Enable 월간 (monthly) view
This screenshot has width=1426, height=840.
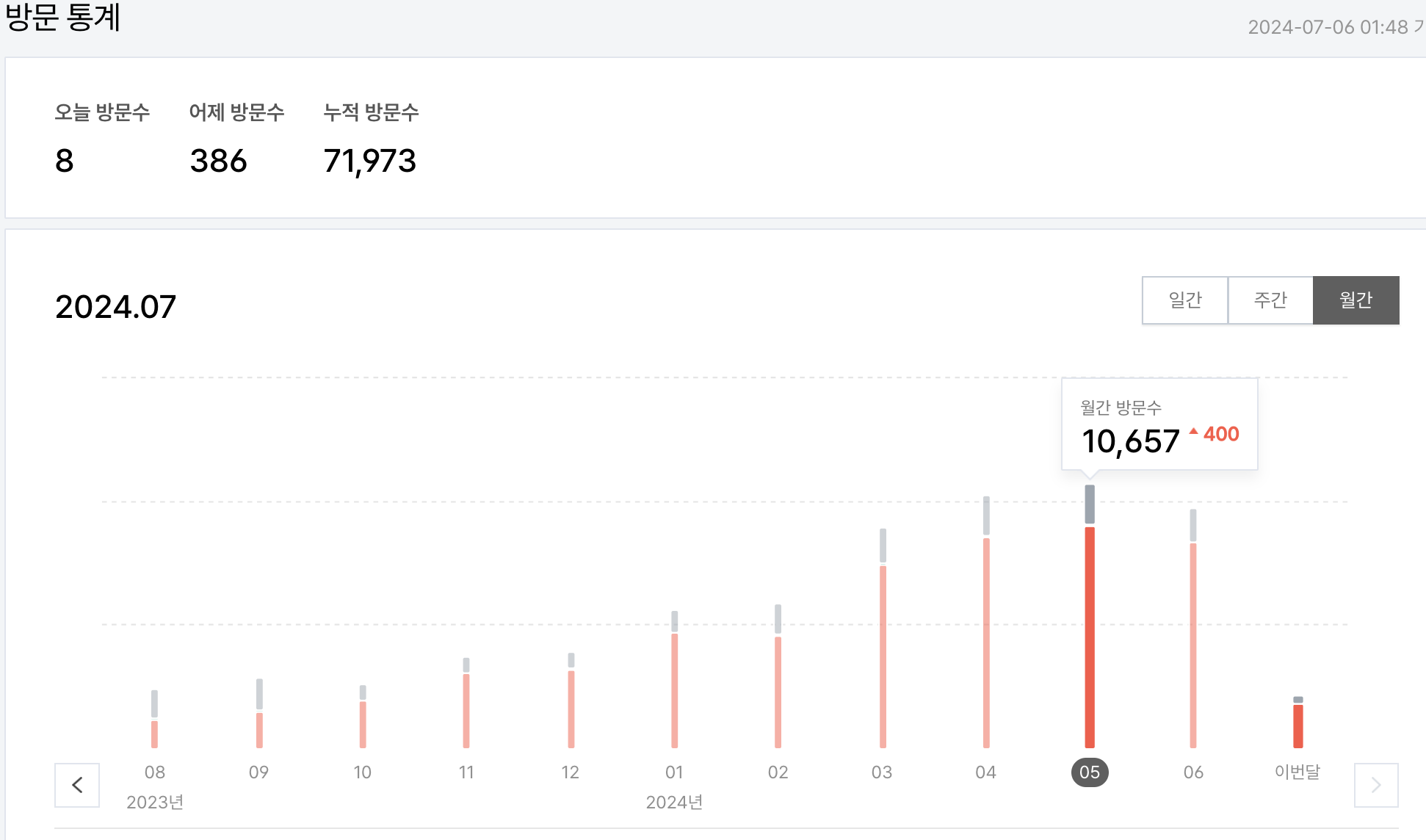tap(1356, 300)
